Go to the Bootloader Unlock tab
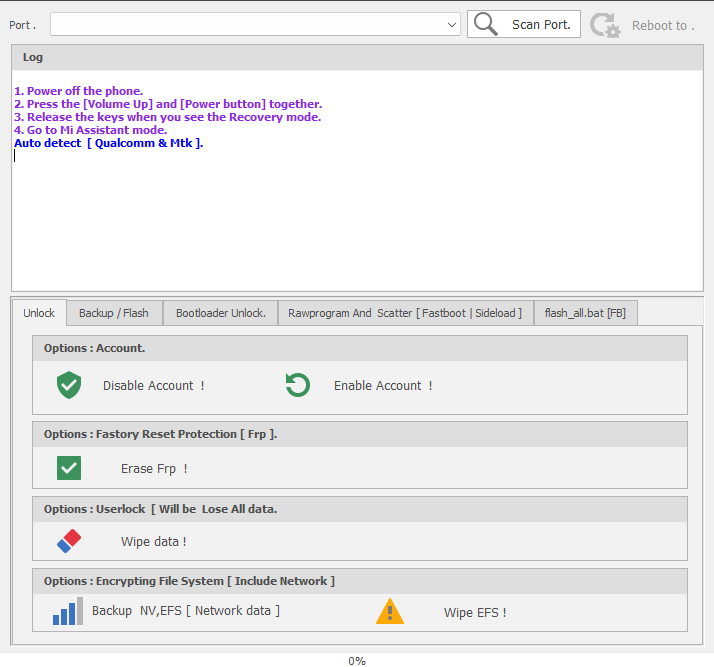 coord(221,313)
